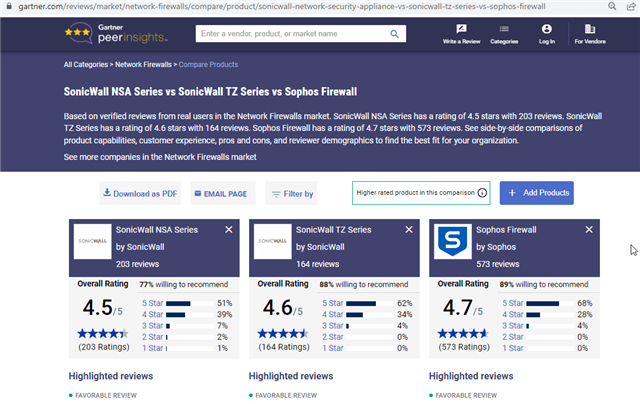640x404 pixels.
Task: Filter NSA Series by 4 Star ratings
Action: [x=152, y=315]
